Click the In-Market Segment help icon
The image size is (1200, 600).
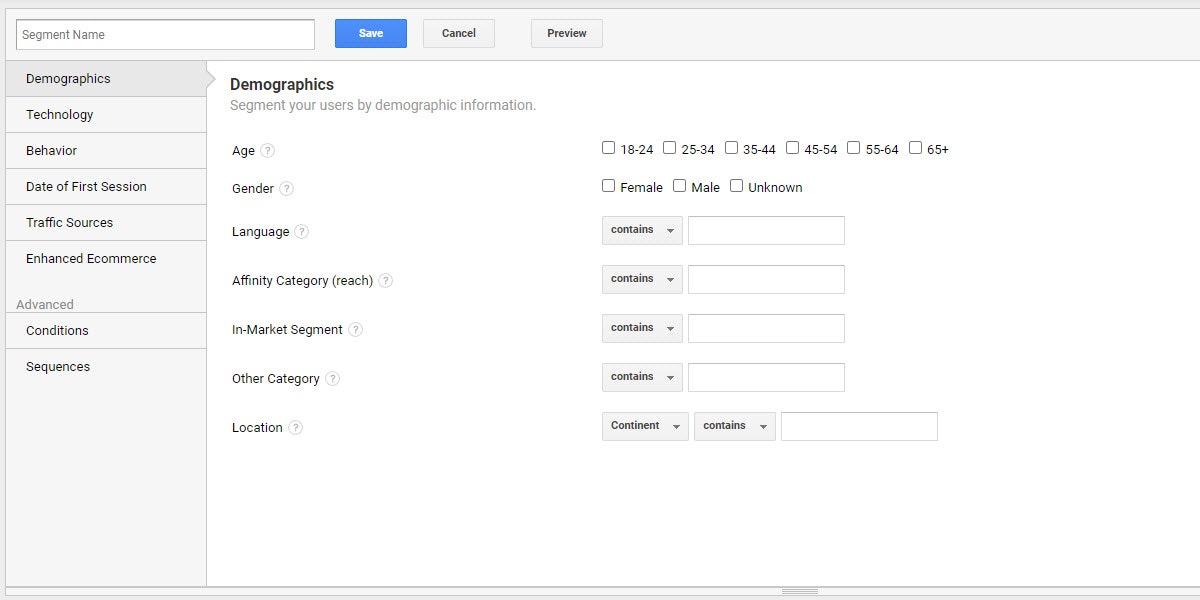click(355, 330)
